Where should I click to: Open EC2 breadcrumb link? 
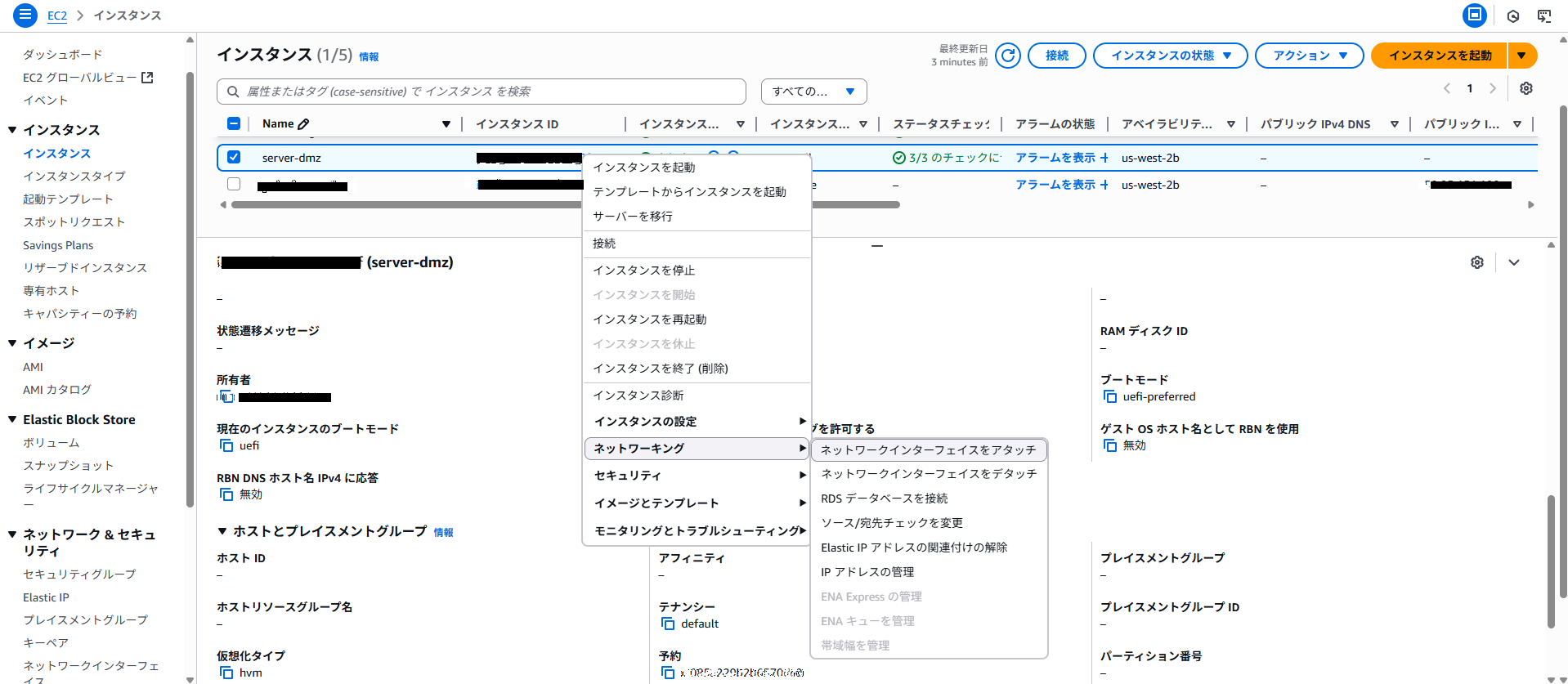point(57,16)
